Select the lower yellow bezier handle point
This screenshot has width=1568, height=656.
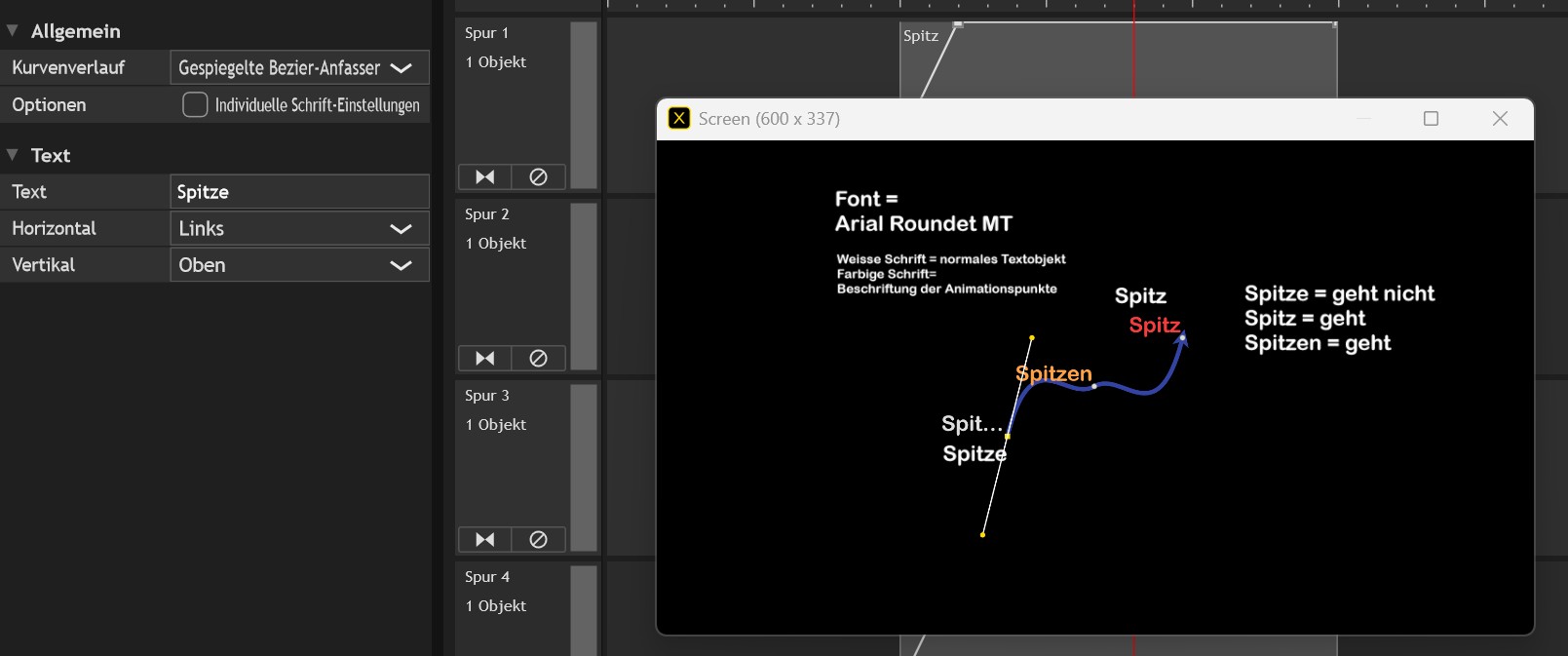982,534
